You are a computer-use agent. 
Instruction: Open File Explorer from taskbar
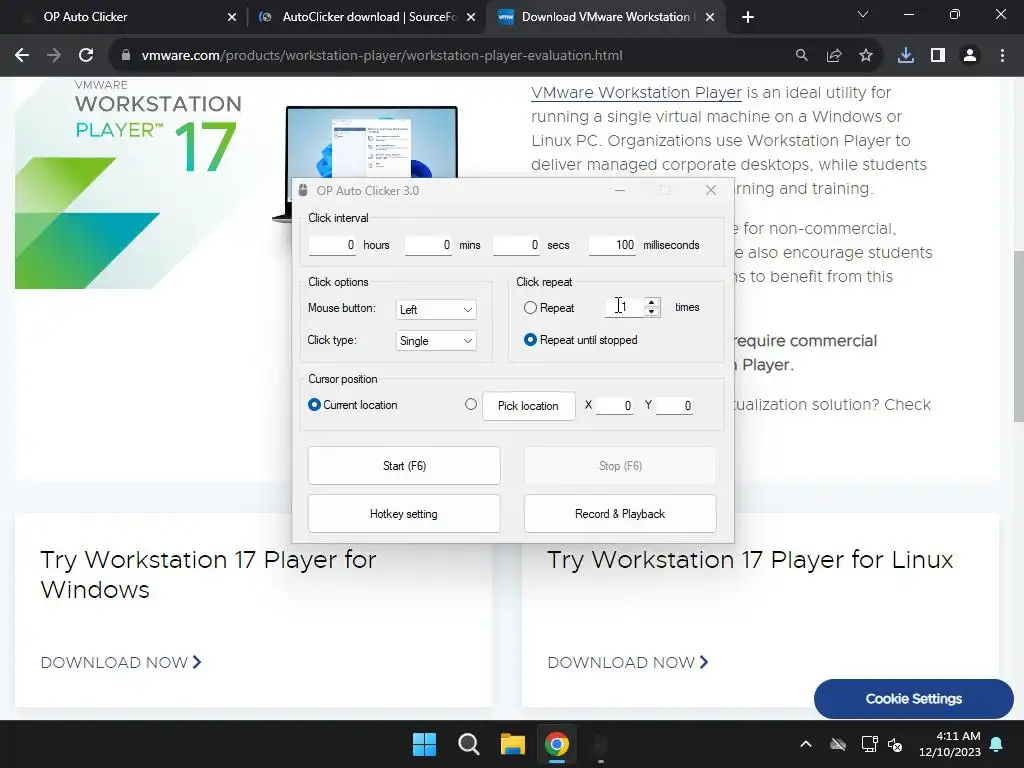click(x=513, y=744)
